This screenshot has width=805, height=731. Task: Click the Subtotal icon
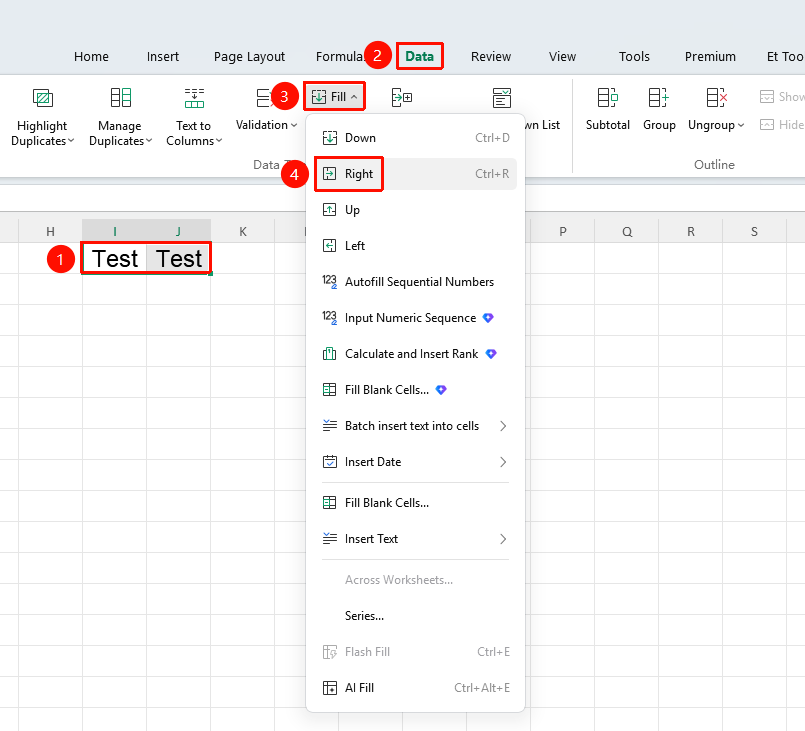(607, 98)
